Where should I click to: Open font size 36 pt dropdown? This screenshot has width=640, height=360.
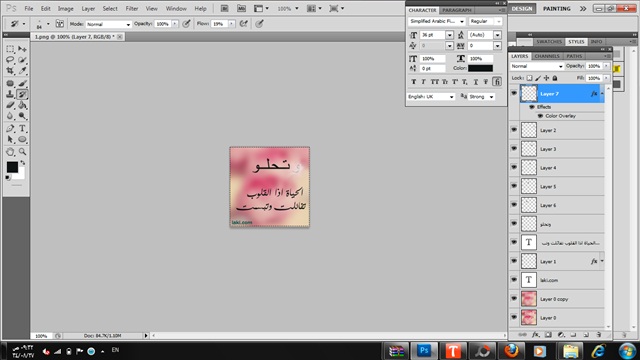tap(449, 35)
